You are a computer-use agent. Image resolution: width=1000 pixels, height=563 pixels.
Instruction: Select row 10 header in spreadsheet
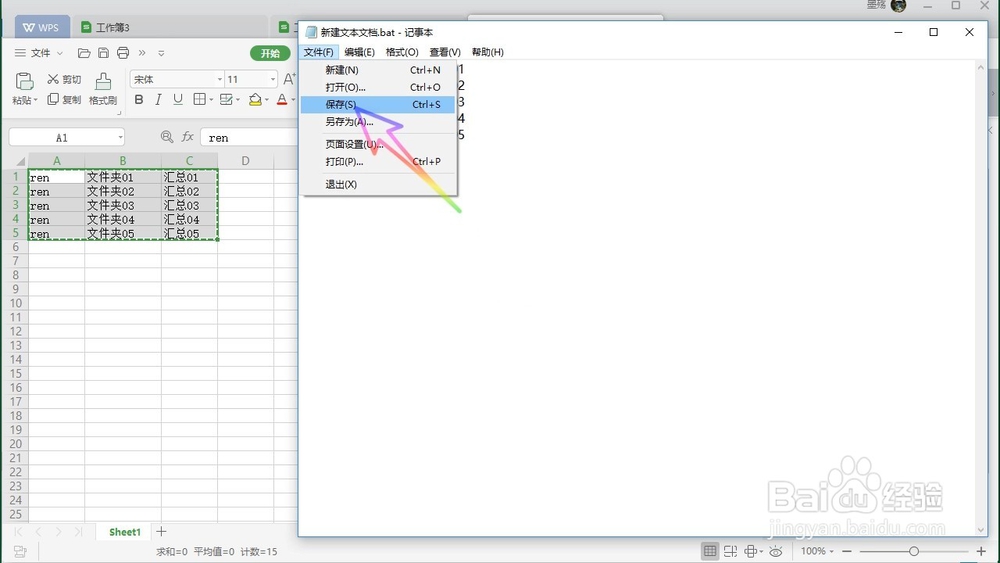[x=16, y=303]
